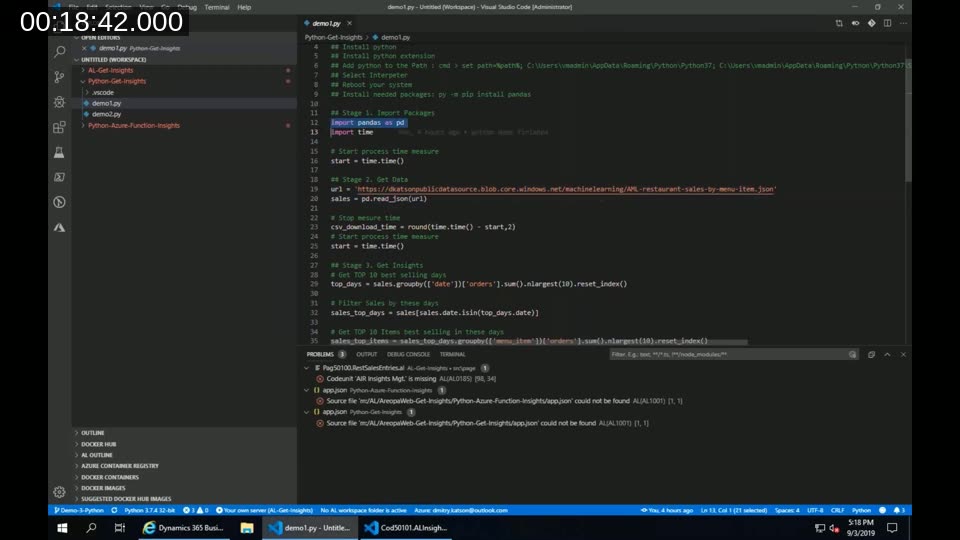Click compare changes icon in editor toolbar

pyautogui.click(x=839, y=23)
